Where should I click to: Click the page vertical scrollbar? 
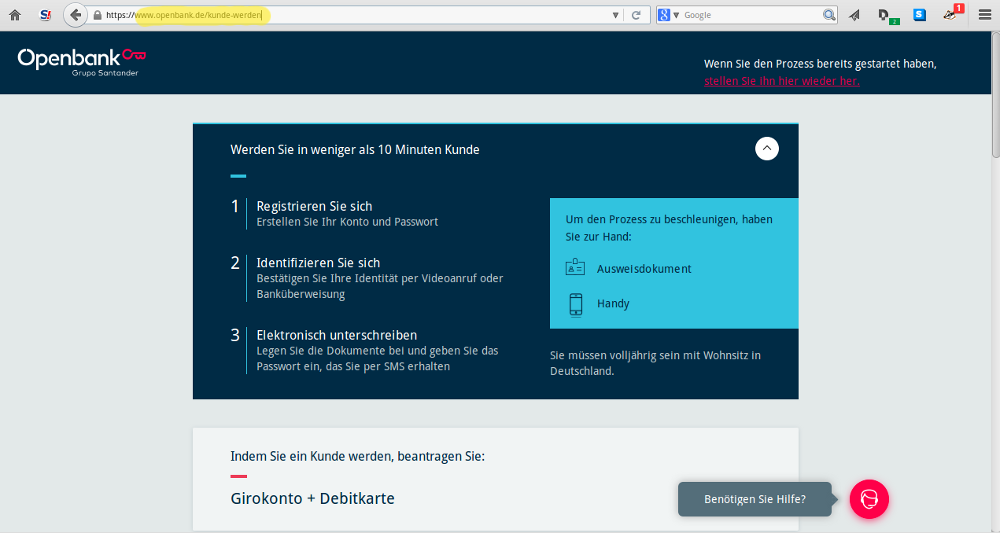(994, 300)
